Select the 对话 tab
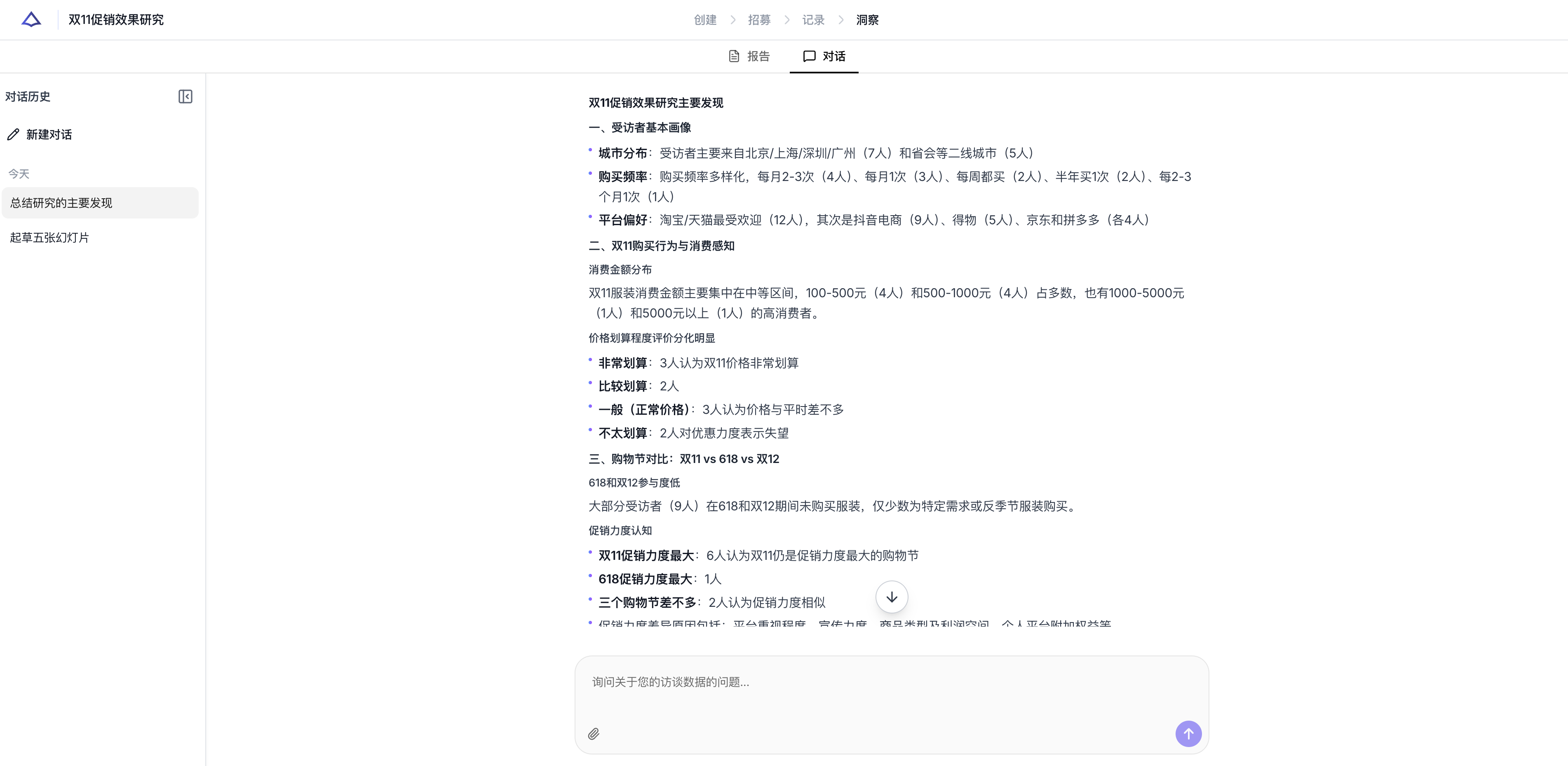The width and height of the screenshot is (1568, 766). pos(824,56)
